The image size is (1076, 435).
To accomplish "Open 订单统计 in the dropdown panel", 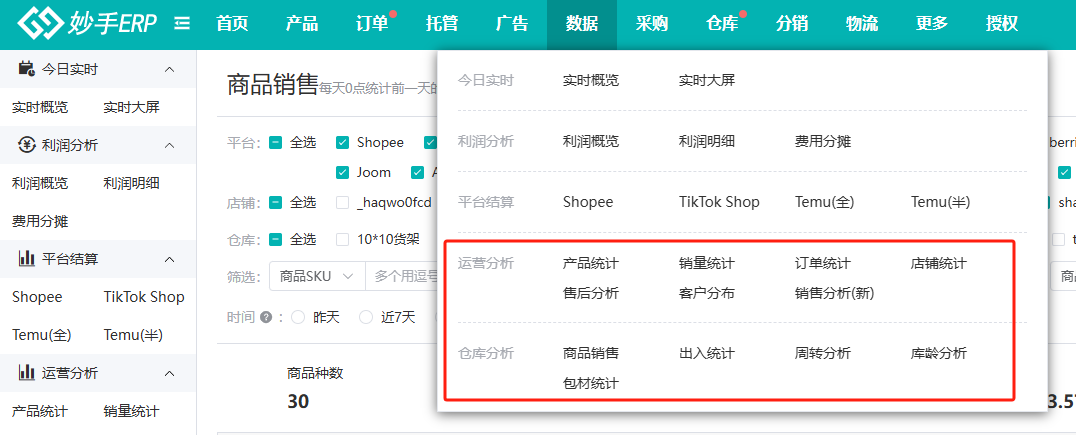I will tap(823, 263).
